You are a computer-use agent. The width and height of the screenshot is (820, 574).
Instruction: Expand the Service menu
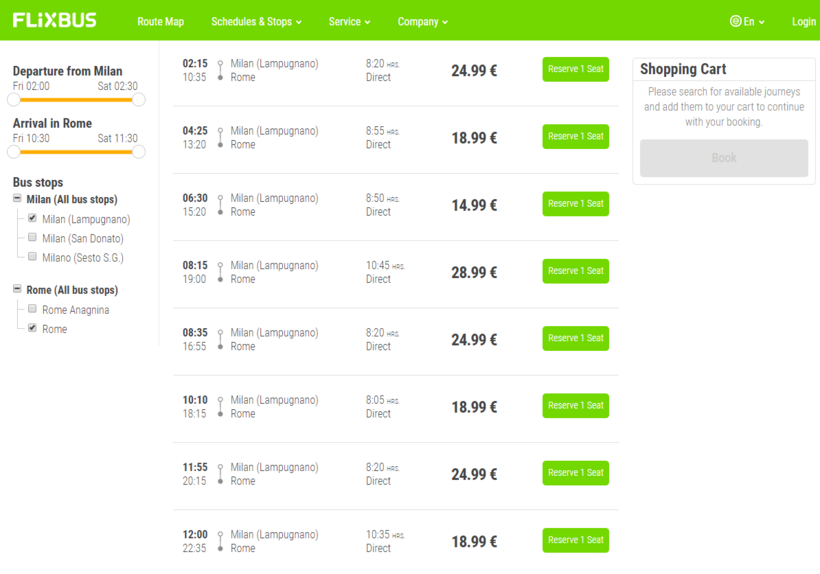[x=349, y=21]
